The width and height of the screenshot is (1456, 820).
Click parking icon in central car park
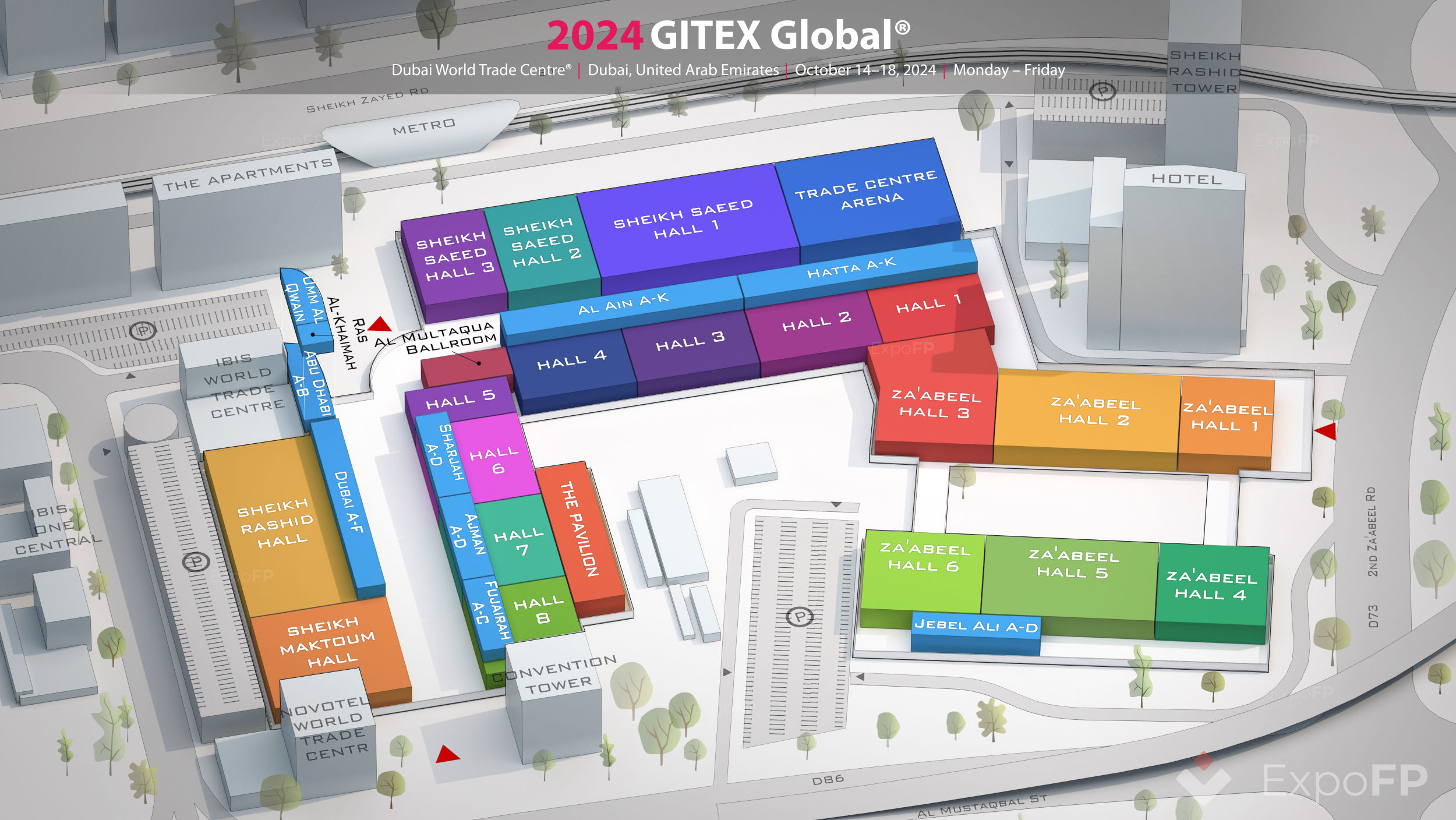pos(800,616)
